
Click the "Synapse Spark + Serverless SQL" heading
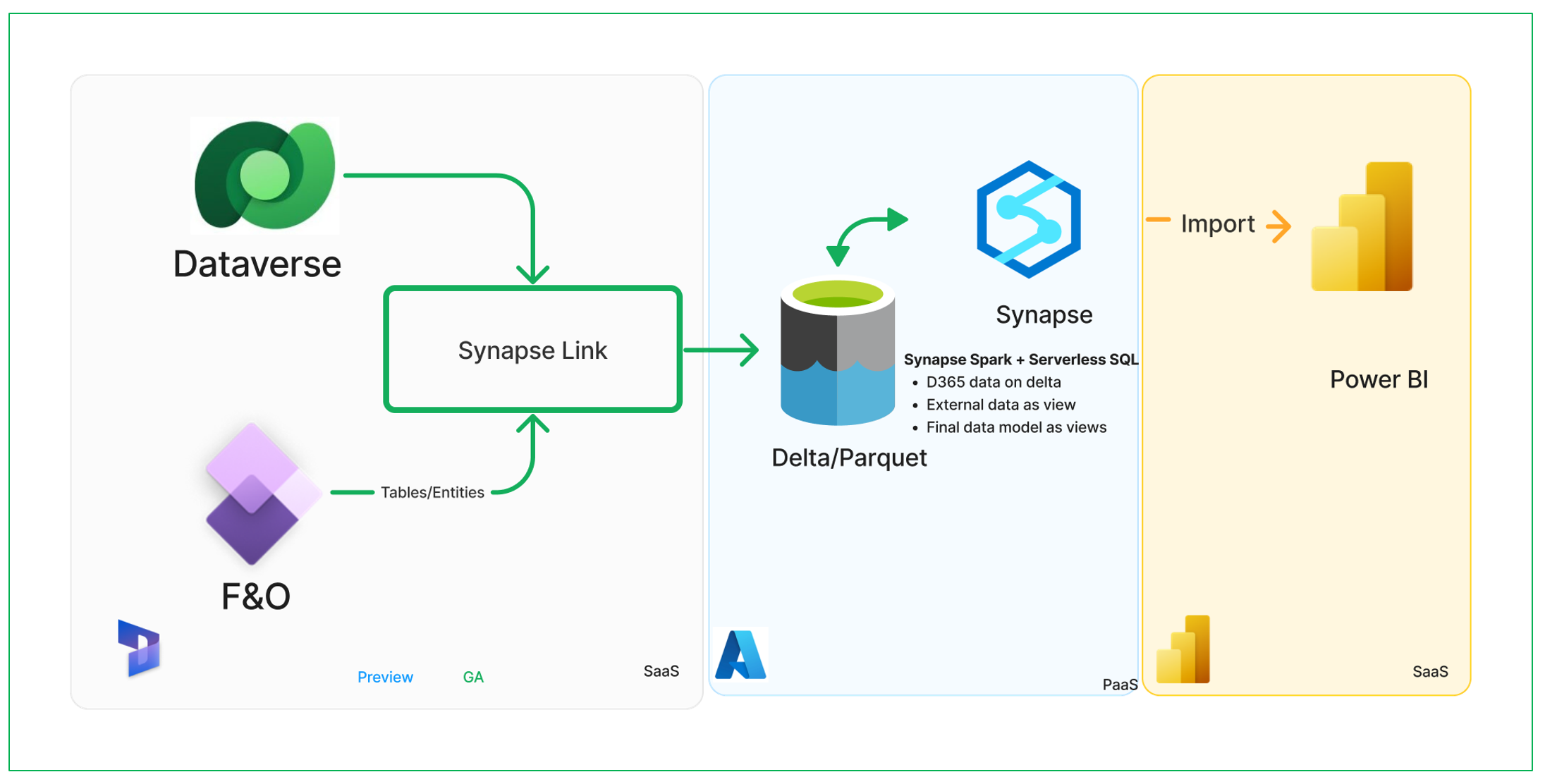coord(1020,360)
